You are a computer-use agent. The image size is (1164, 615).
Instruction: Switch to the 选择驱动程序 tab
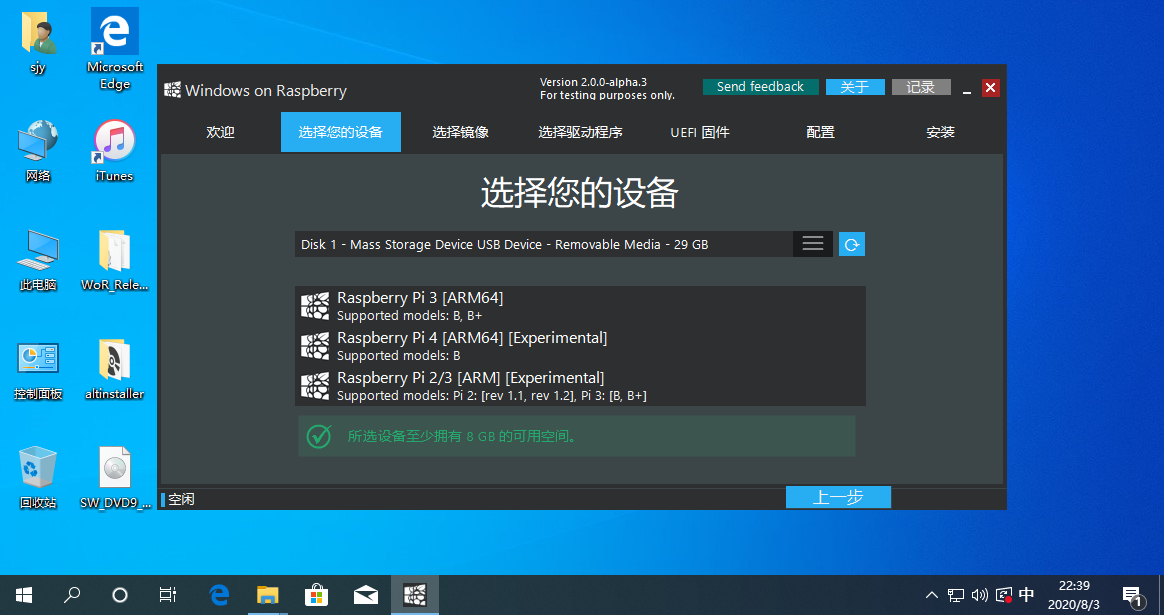tap(581, 132)
